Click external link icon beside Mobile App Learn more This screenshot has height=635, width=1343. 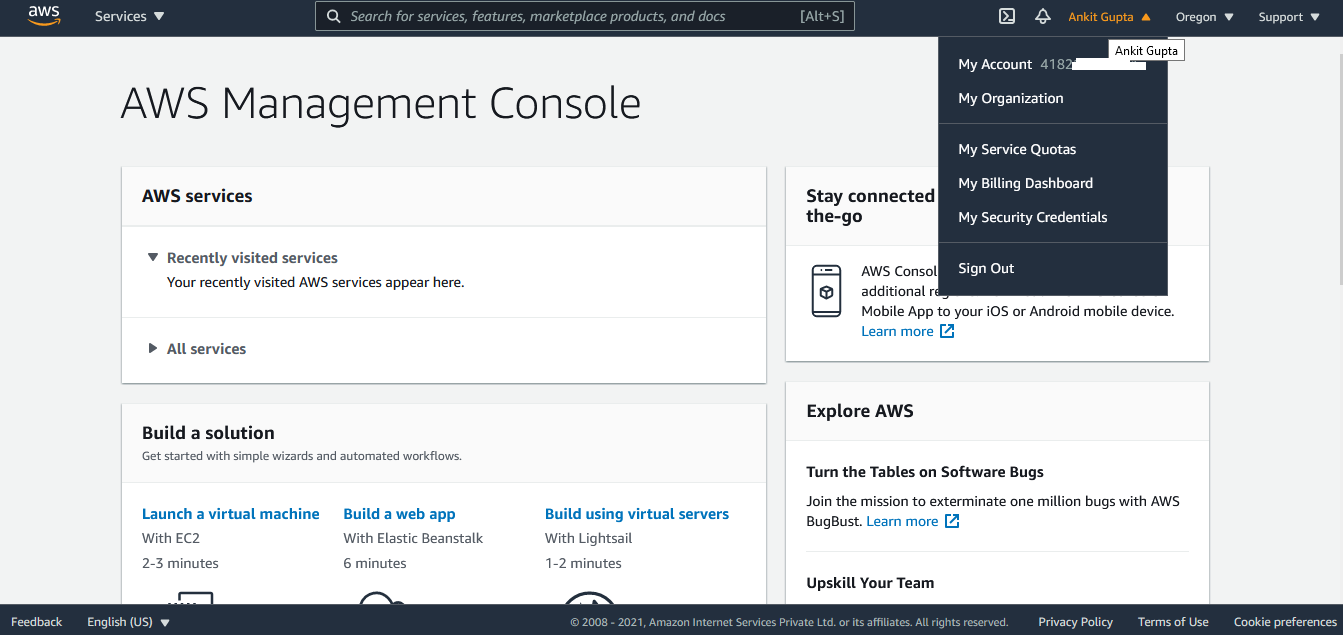click(x=947, y=331)
